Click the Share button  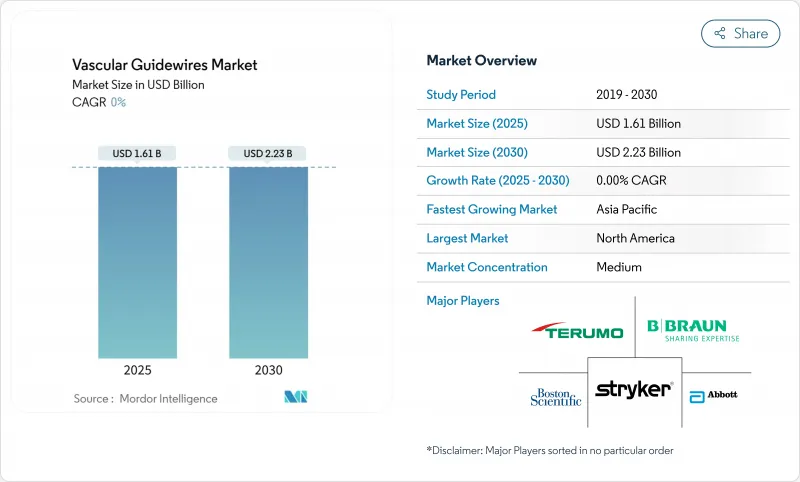click(741, 33)
